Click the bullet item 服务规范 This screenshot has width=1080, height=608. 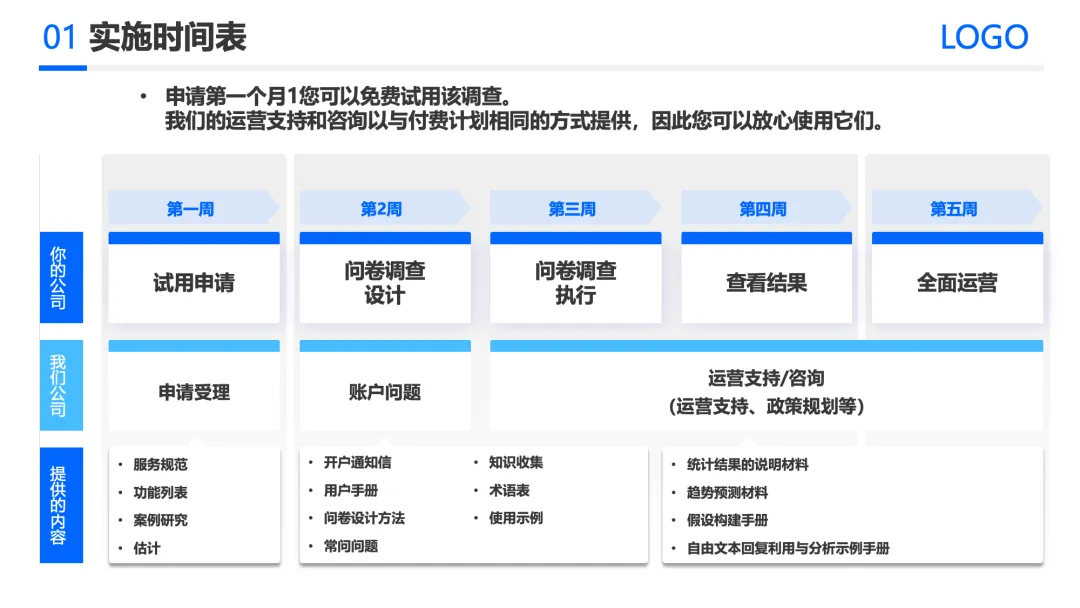[160, 465]
